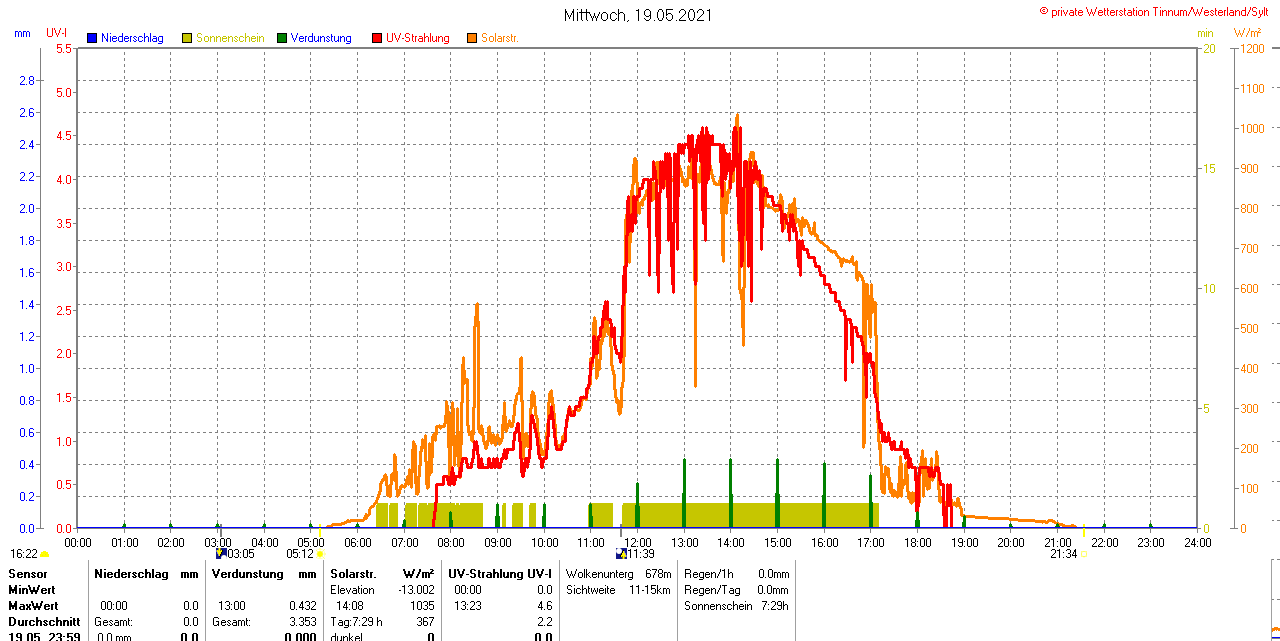Click the sunset marker below 21:34
The image size is (1280, 641).
pyautogui.click(x=1084, y=555)
